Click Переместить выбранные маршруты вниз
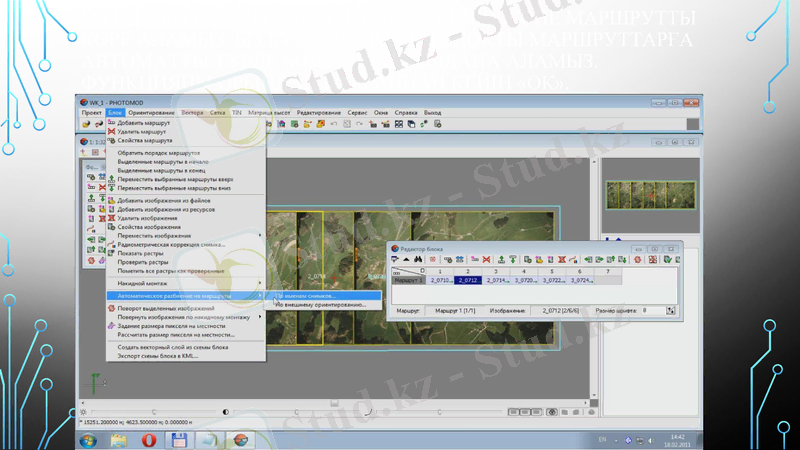800x450 pixels. (174, 188)
